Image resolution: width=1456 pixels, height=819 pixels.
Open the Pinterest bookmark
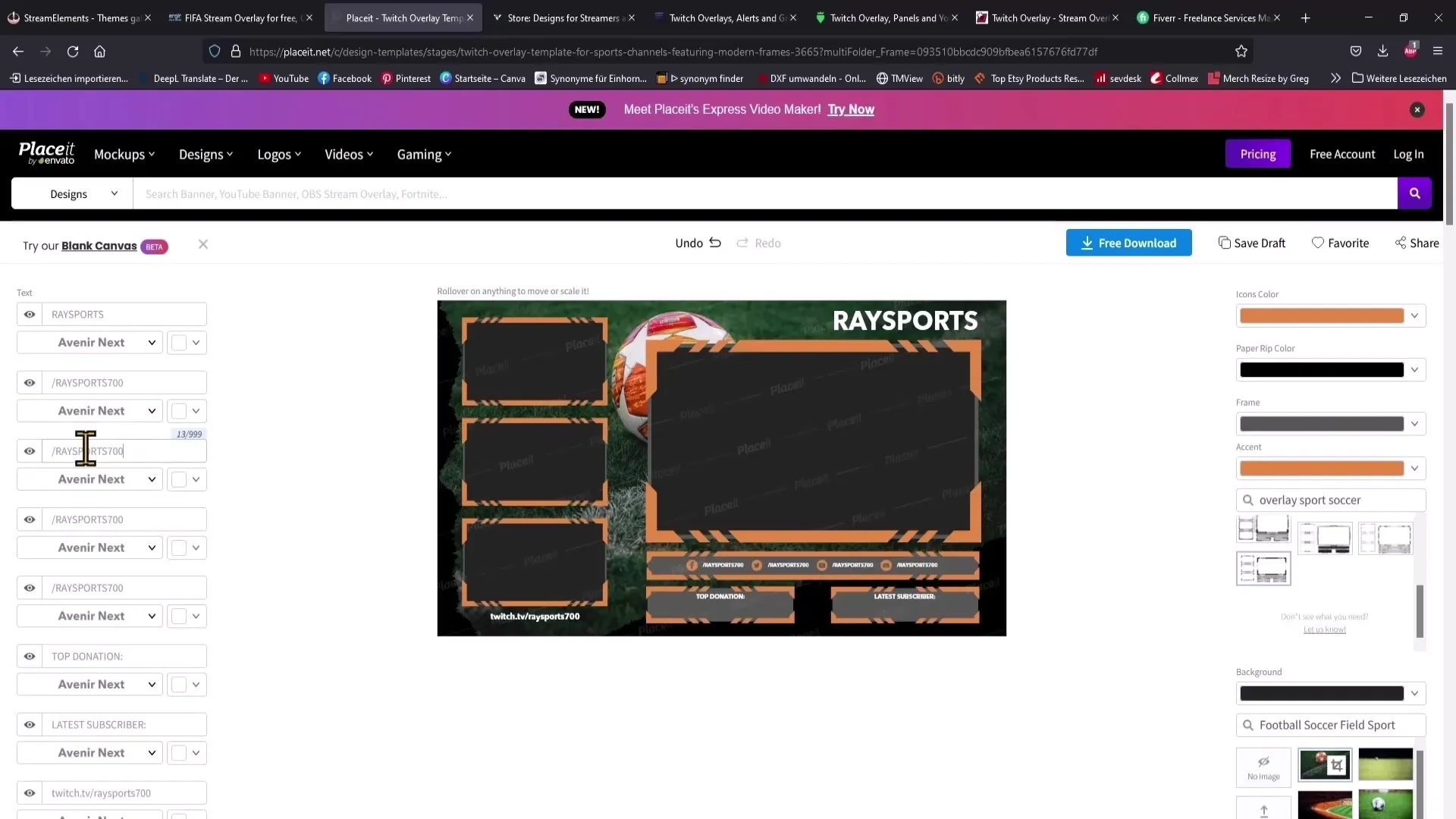[x=406, y=78]
